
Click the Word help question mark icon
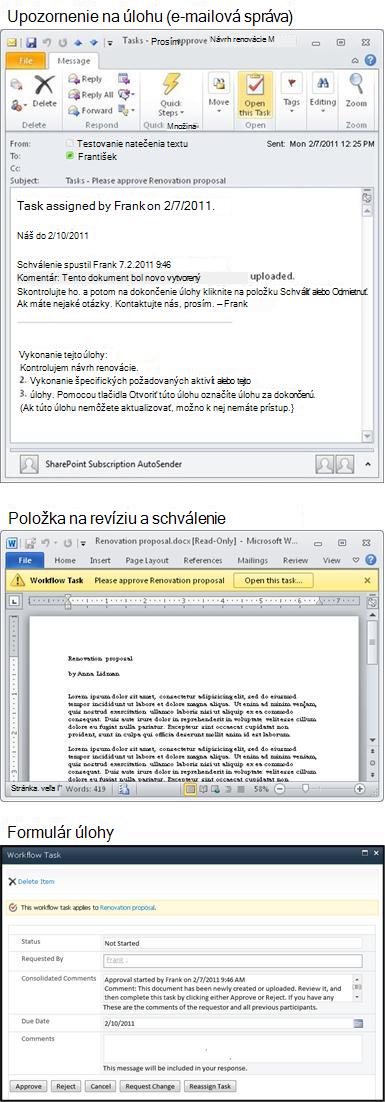coord(372,560)
